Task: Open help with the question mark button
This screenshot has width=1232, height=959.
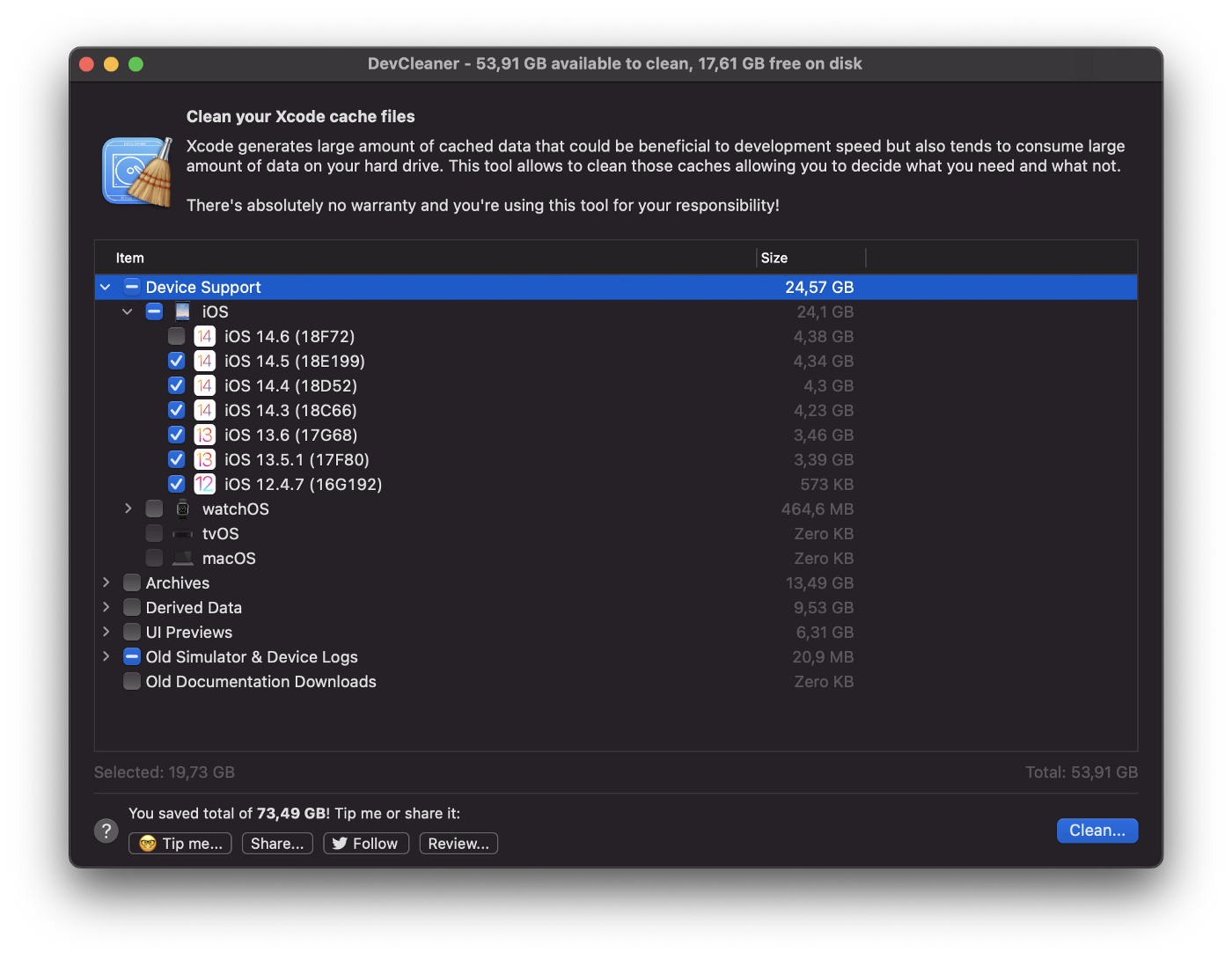Action: pos(106,831)
